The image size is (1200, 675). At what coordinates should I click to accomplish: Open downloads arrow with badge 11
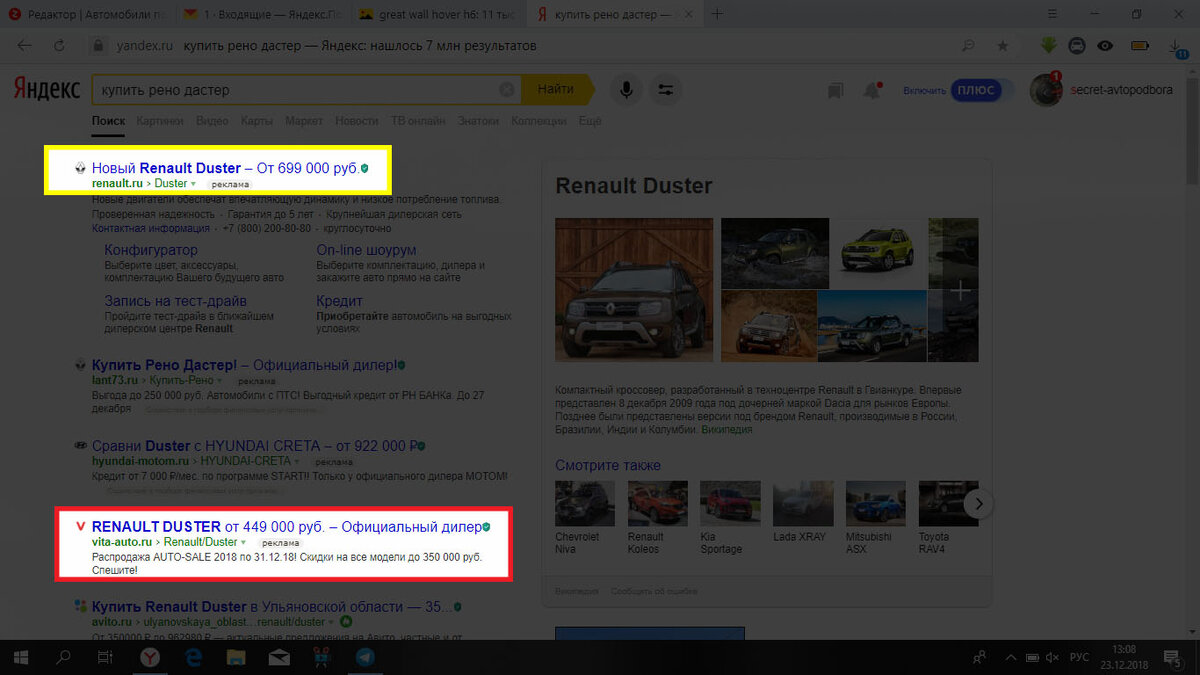[x=1177, y=47]
